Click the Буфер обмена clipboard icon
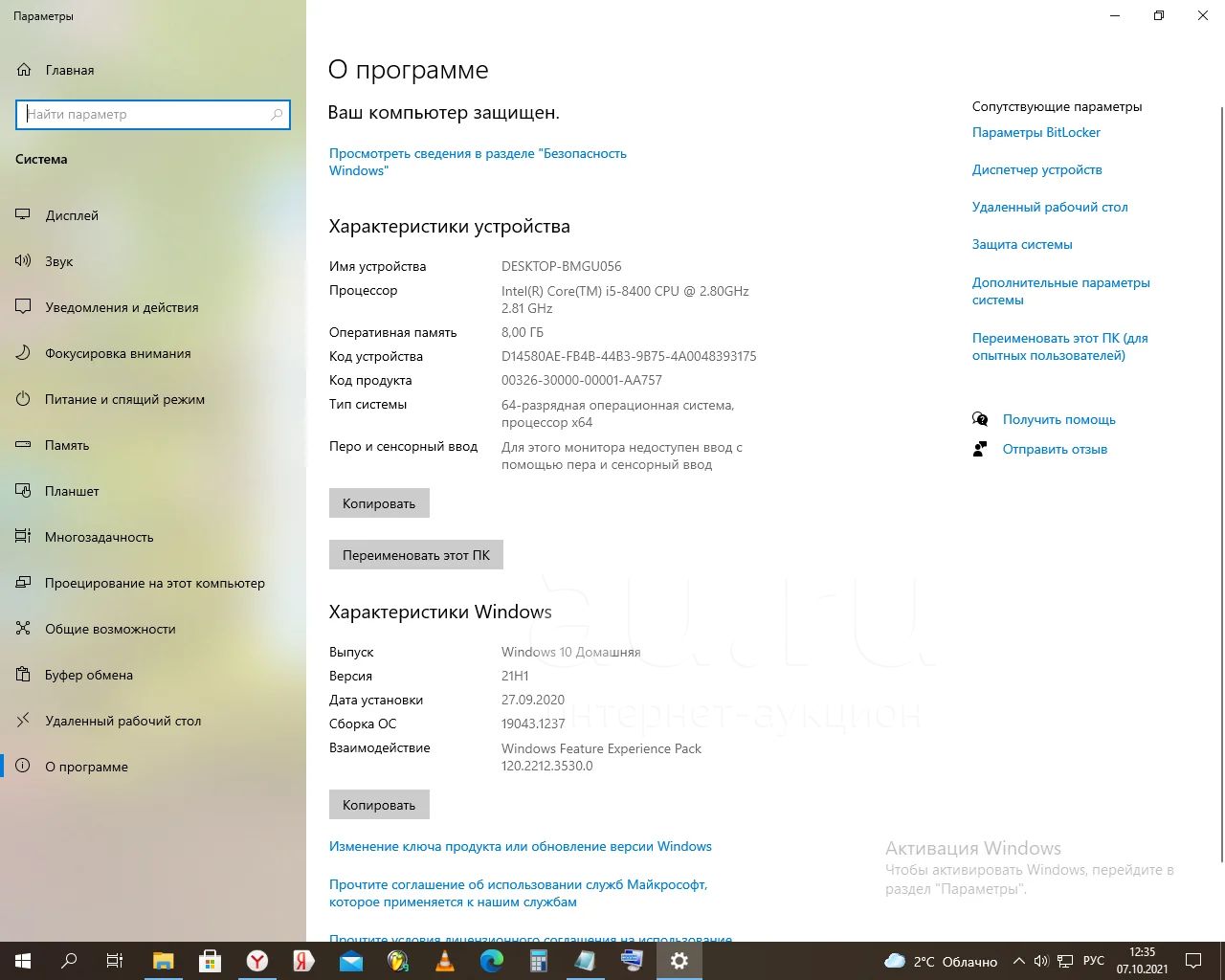 click(24, 675)
